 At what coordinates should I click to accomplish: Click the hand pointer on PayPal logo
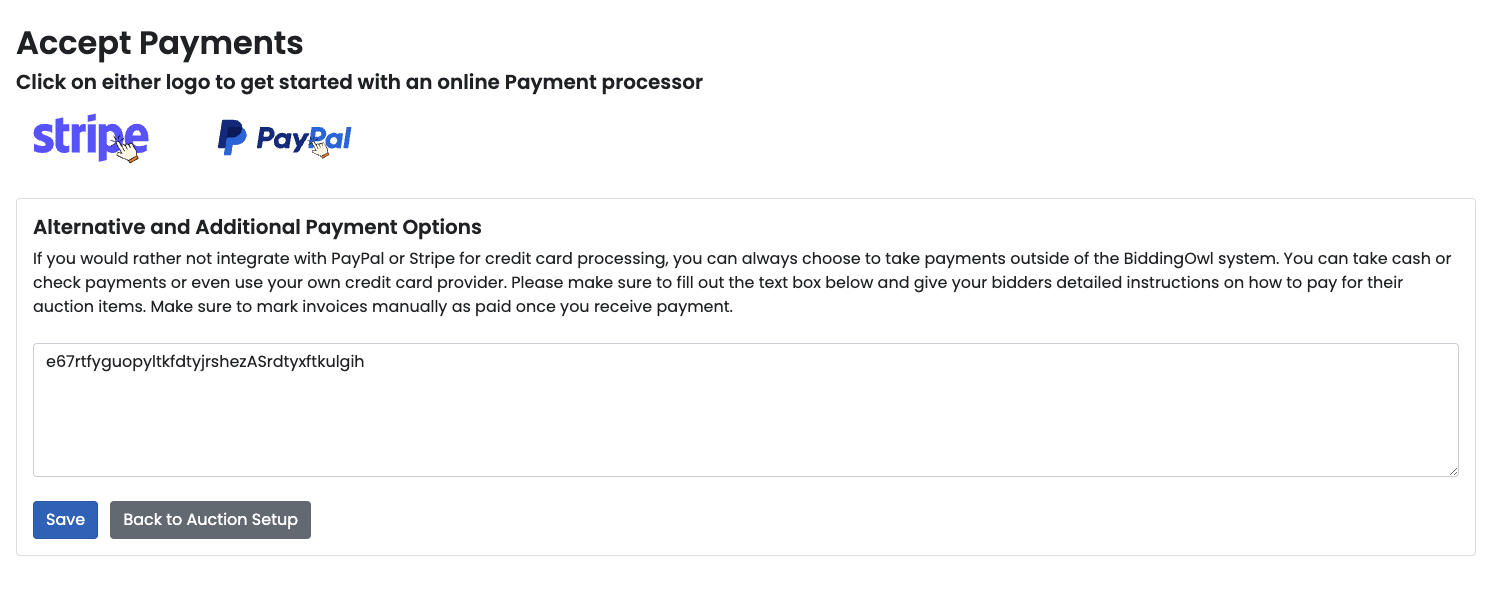pos(319,147)
